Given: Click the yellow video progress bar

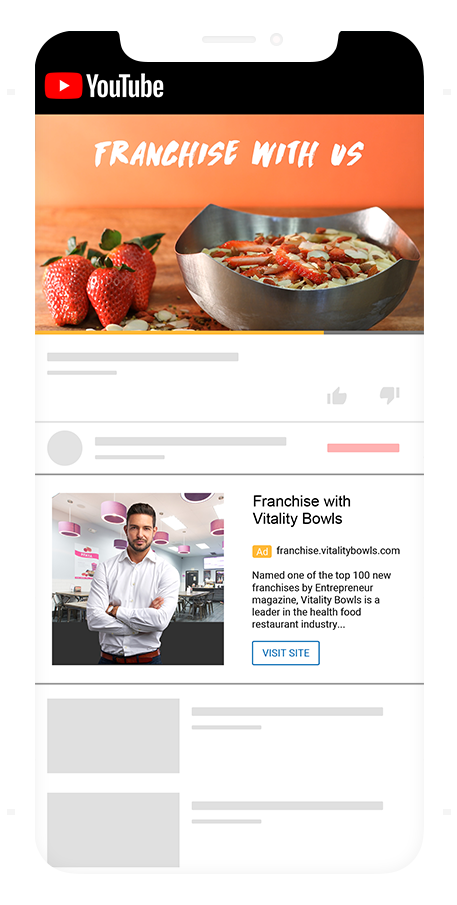Looking at the screenshot, I should click(179, 332).
